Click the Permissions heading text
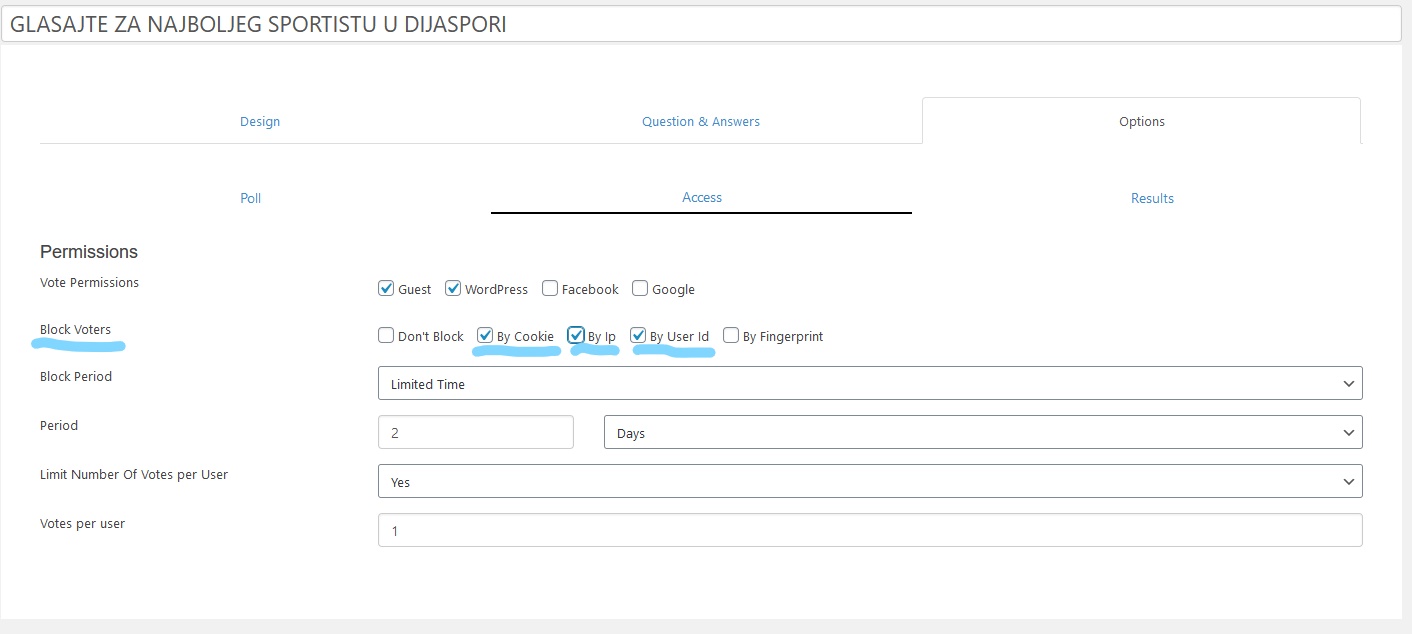 pos(89,252)
